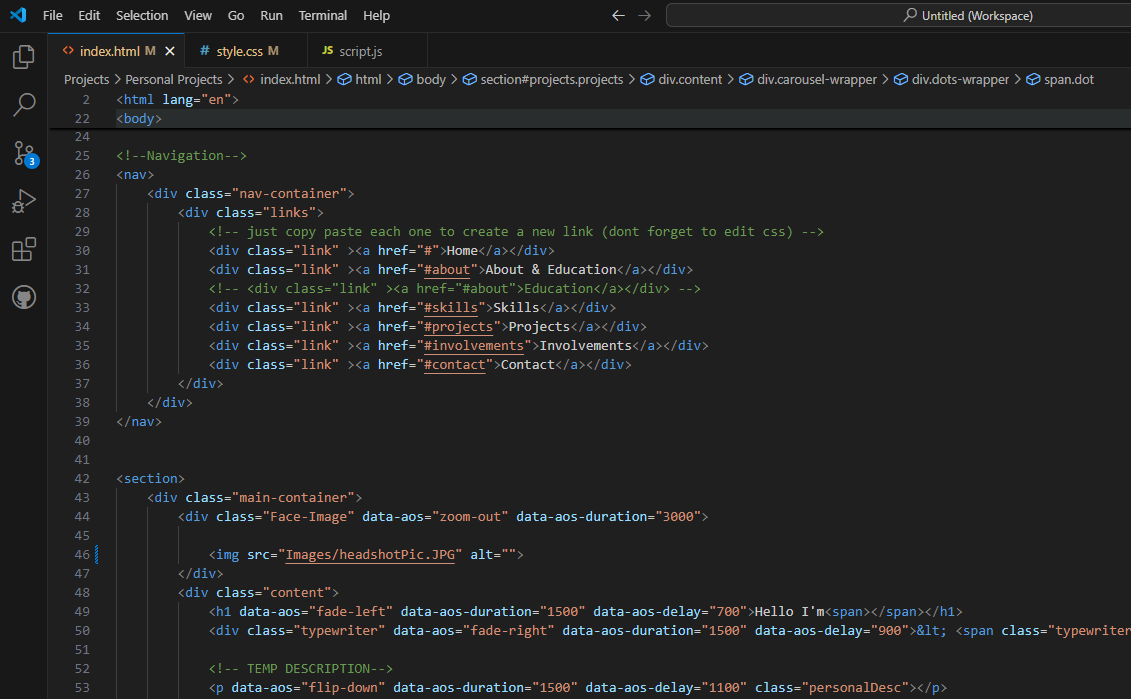Click the body breadcrumb element

(423, 79)
